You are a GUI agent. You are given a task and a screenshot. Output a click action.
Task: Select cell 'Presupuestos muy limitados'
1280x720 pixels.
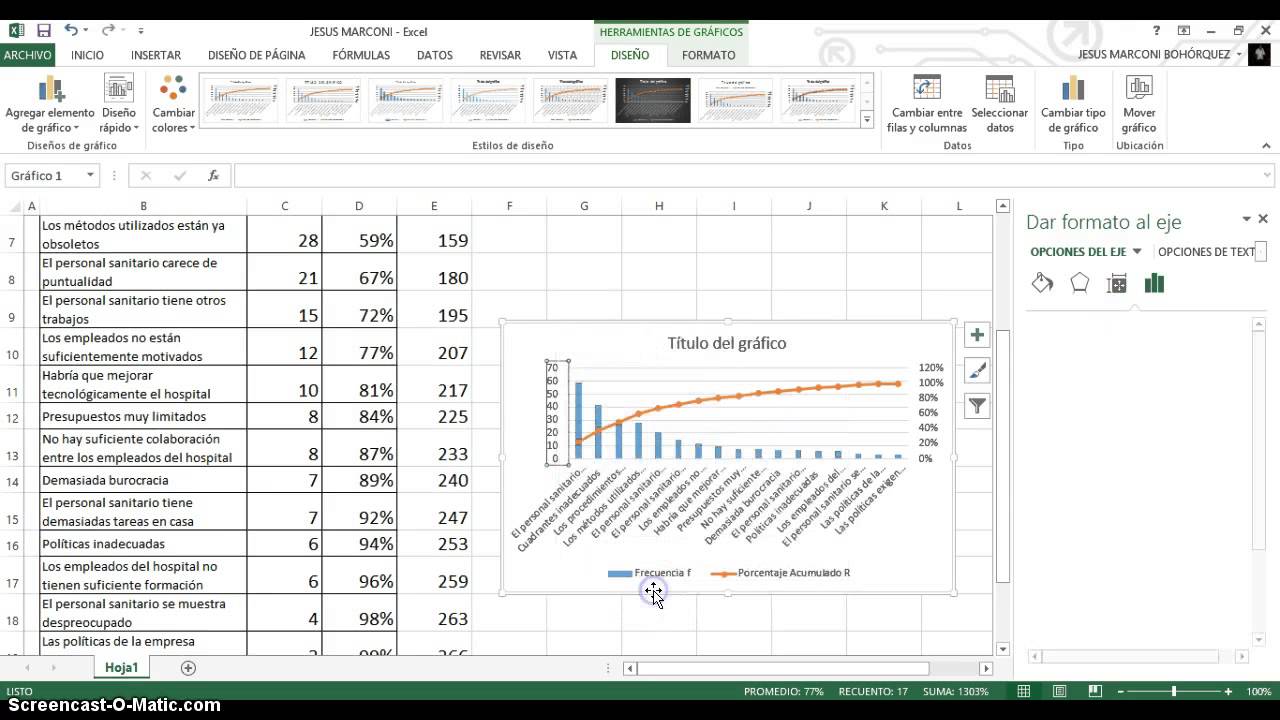pos(143,416)
